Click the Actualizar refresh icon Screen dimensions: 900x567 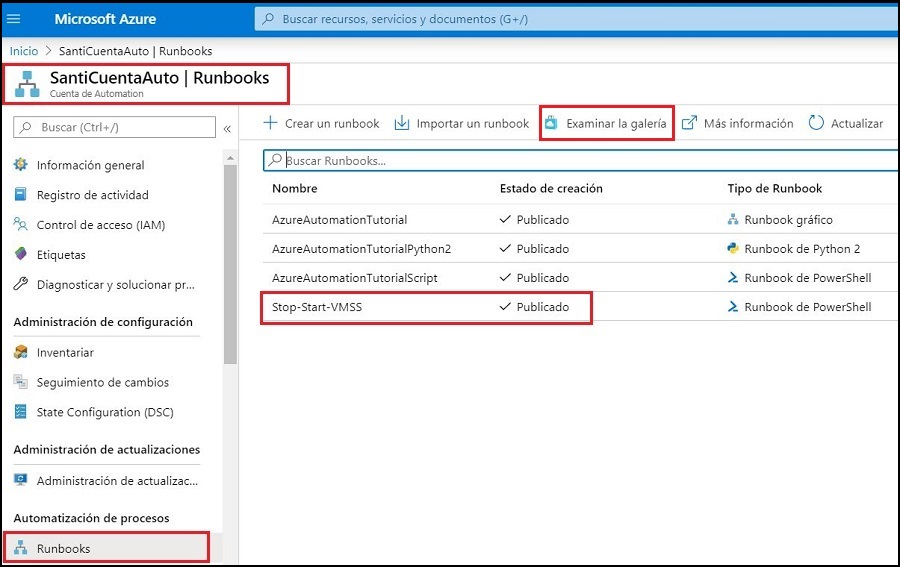[816, 123]
